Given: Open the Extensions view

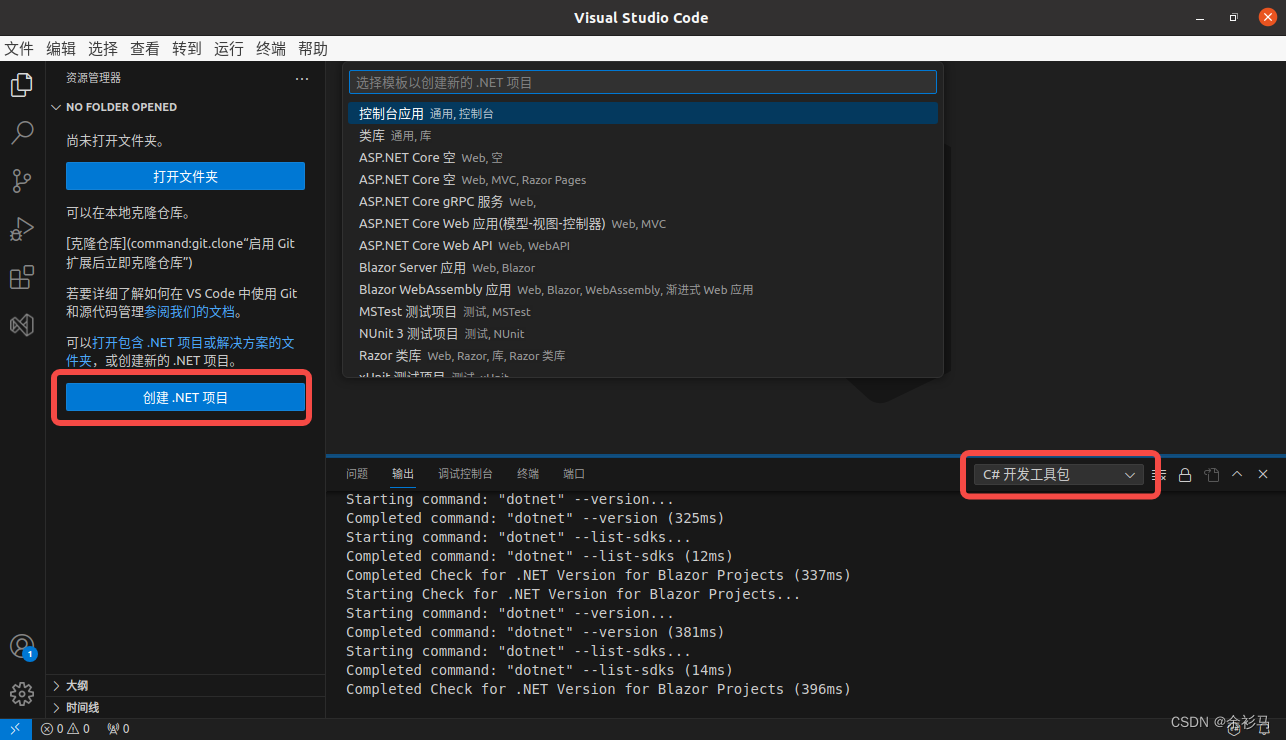Looking at the screenshot, I should tap(22, 277).
